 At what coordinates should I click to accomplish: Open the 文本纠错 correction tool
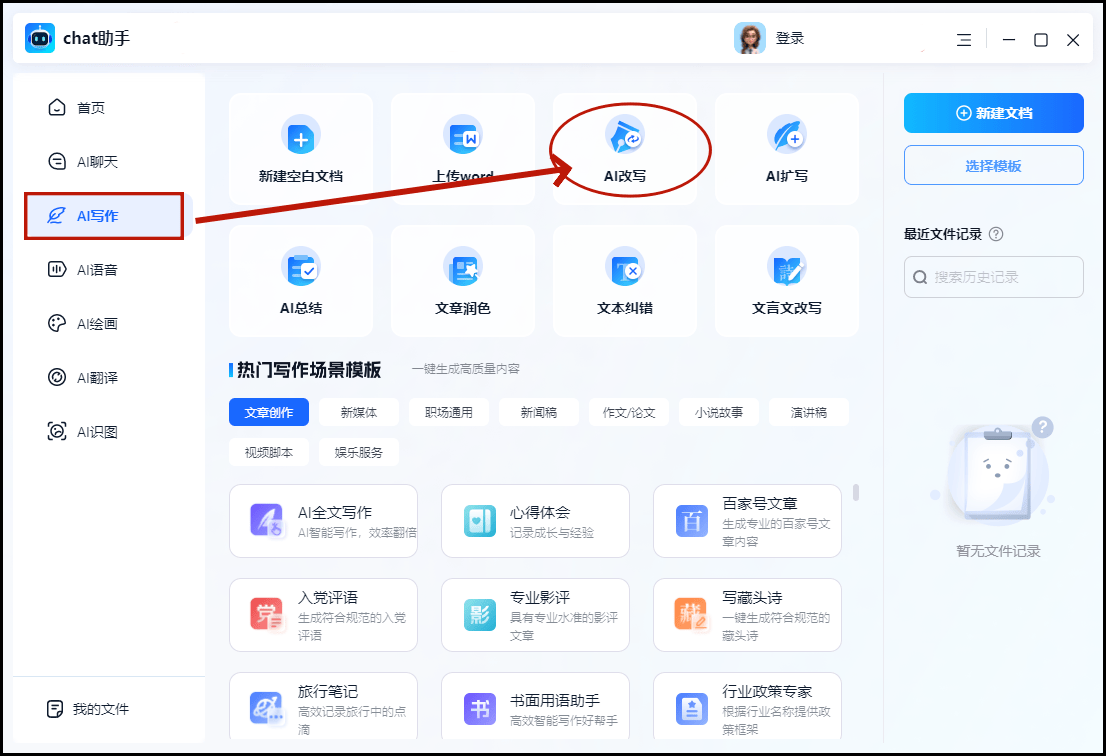coord(625,282)
